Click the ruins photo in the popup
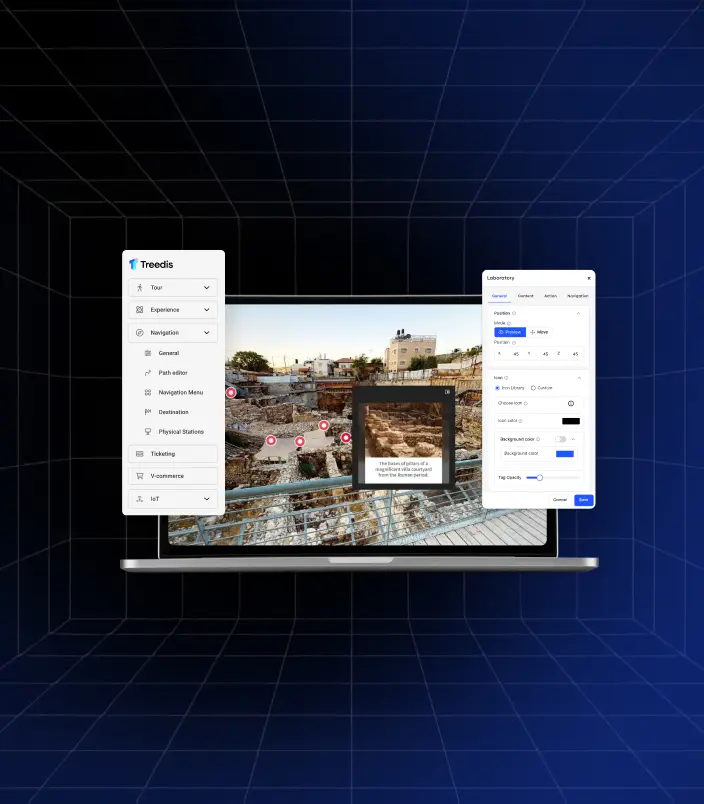The image size is (704, 804). pos(404,430)
